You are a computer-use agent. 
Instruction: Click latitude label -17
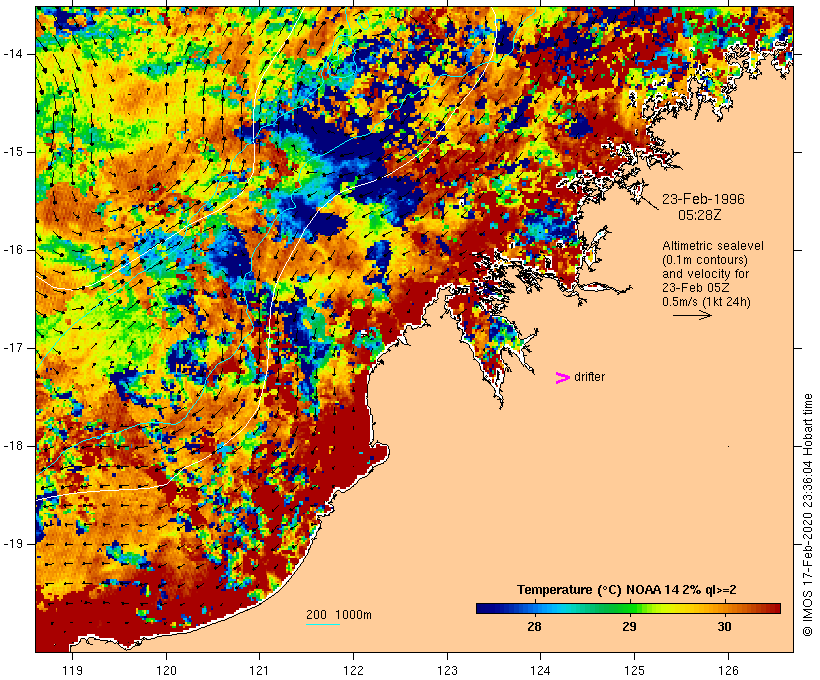13,348
